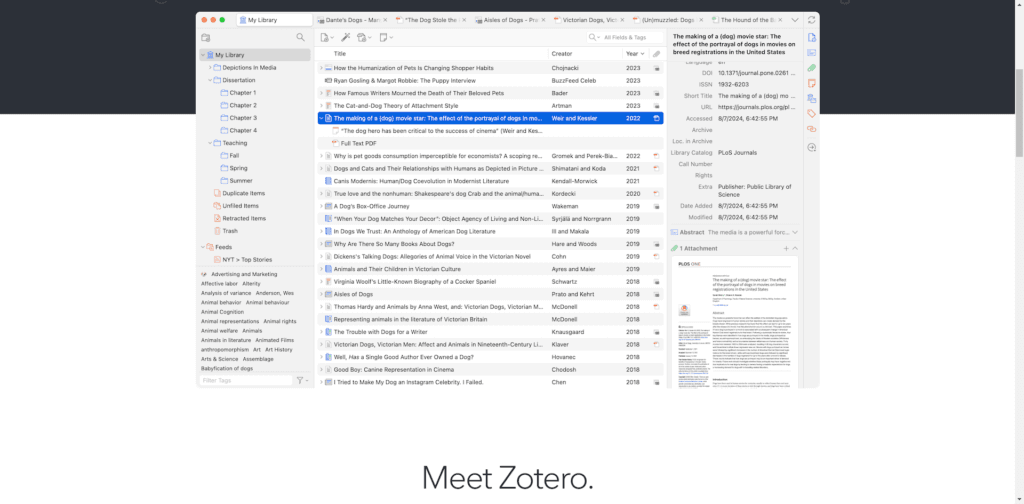Select the Good Boy: Canine Representation in Cinema row
This screenshot has width=1024, height=504.
point(490,370)
